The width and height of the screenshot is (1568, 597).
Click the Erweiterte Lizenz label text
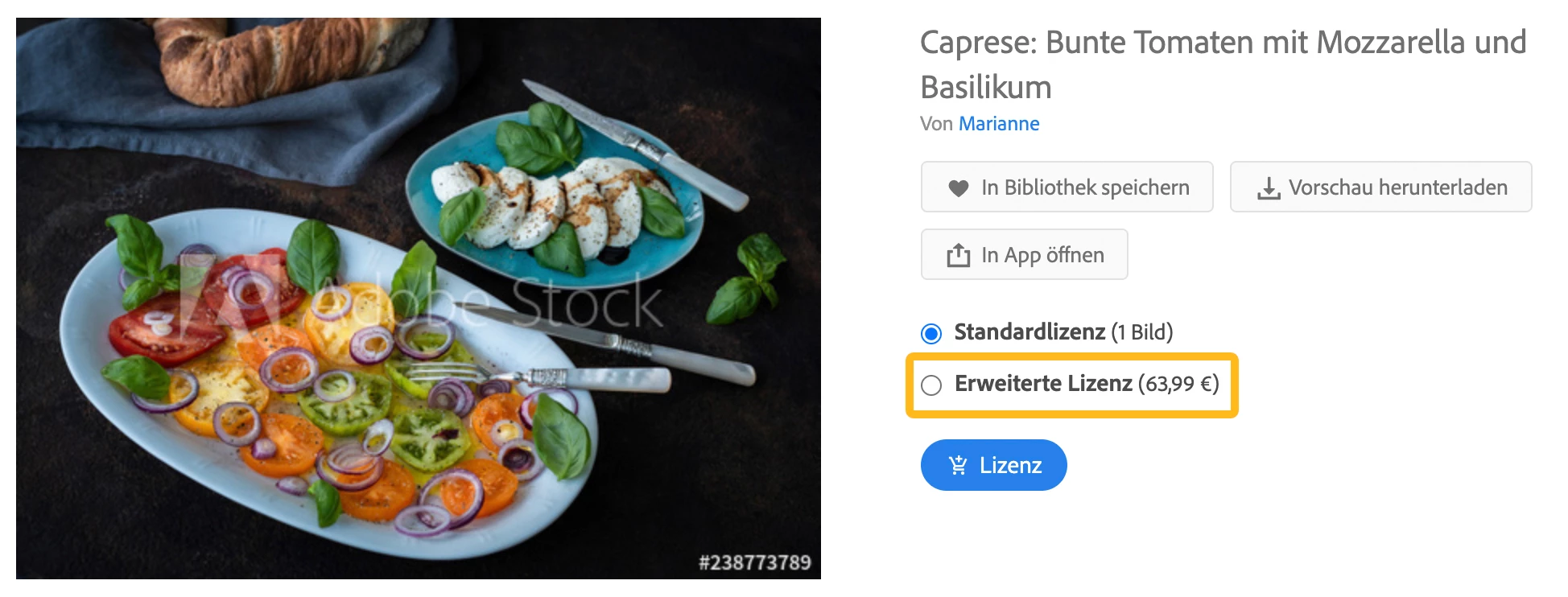(x=1043, y=384)
